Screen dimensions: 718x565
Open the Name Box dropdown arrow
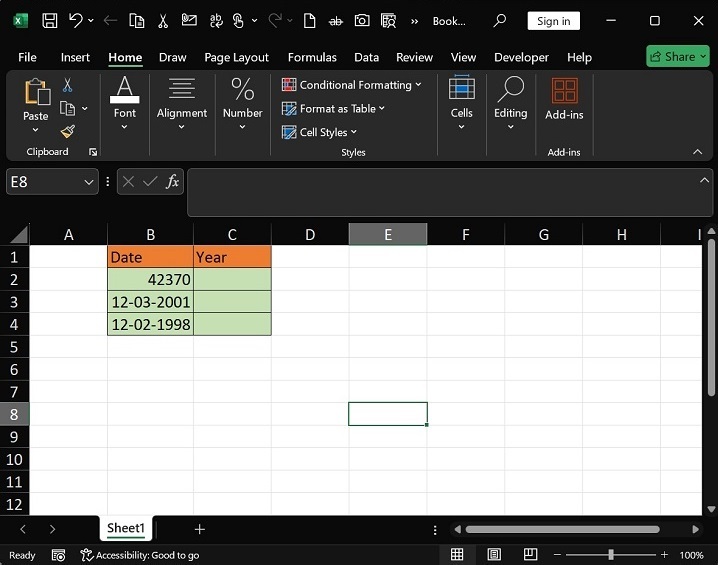coord(89,182)
